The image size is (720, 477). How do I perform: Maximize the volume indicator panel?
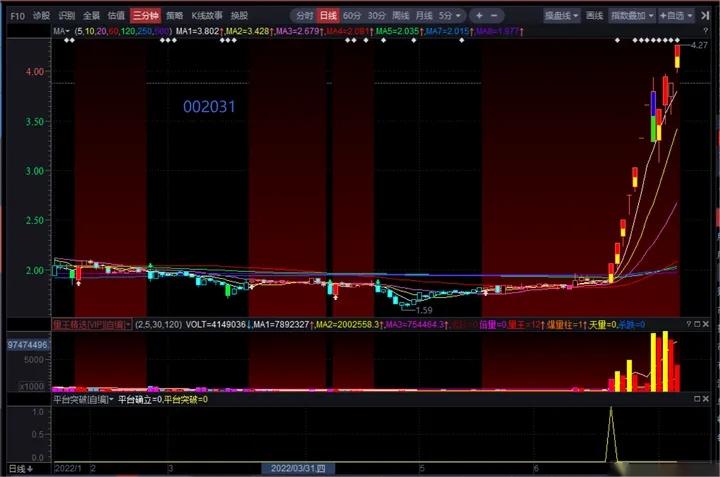[x=697, y=324]
